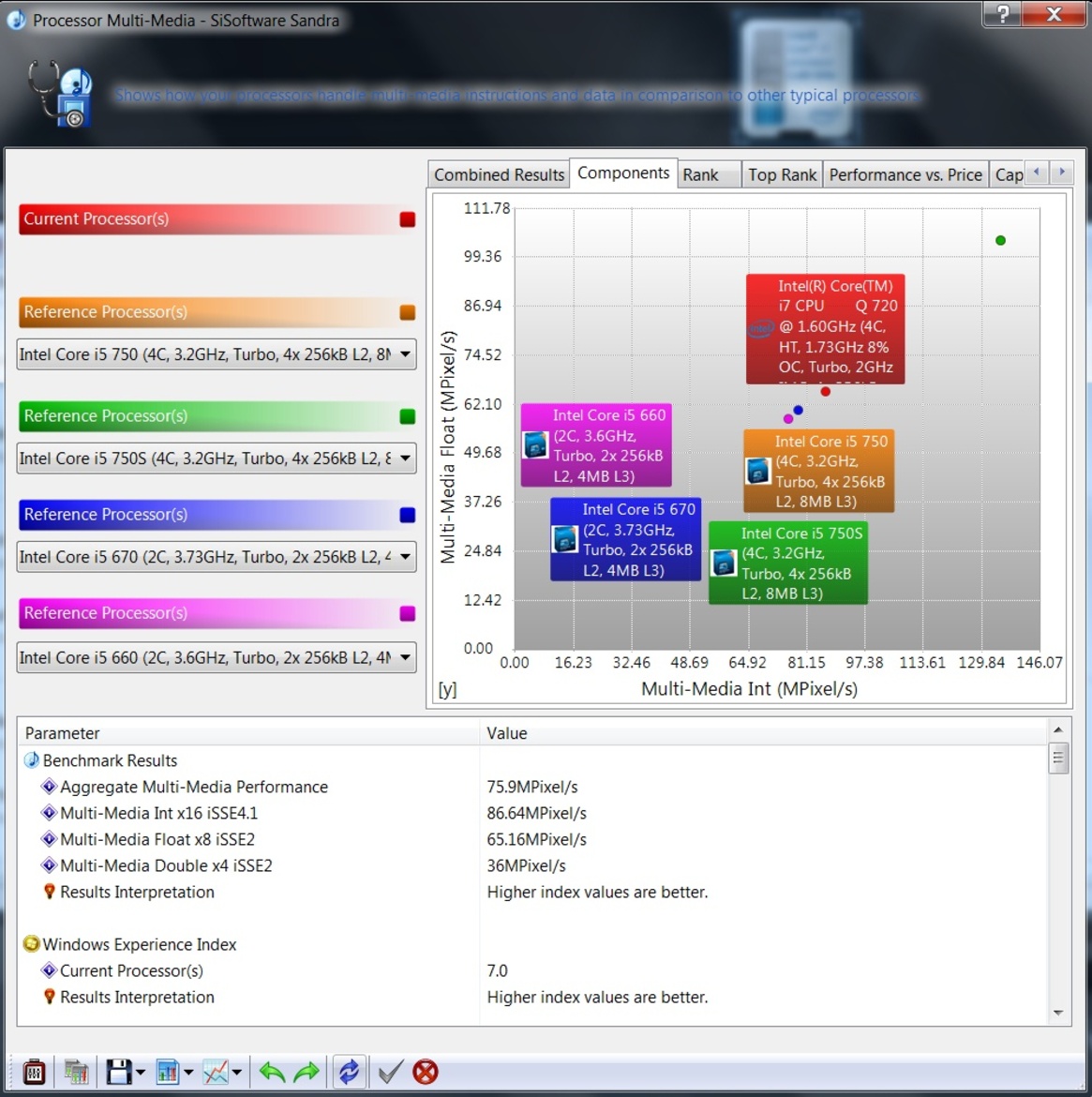The height and width of the screenshot is (1097, 1092).
Task: Click the CPU box icon in Core i5 750S label
Action: (x=724, y=564)
